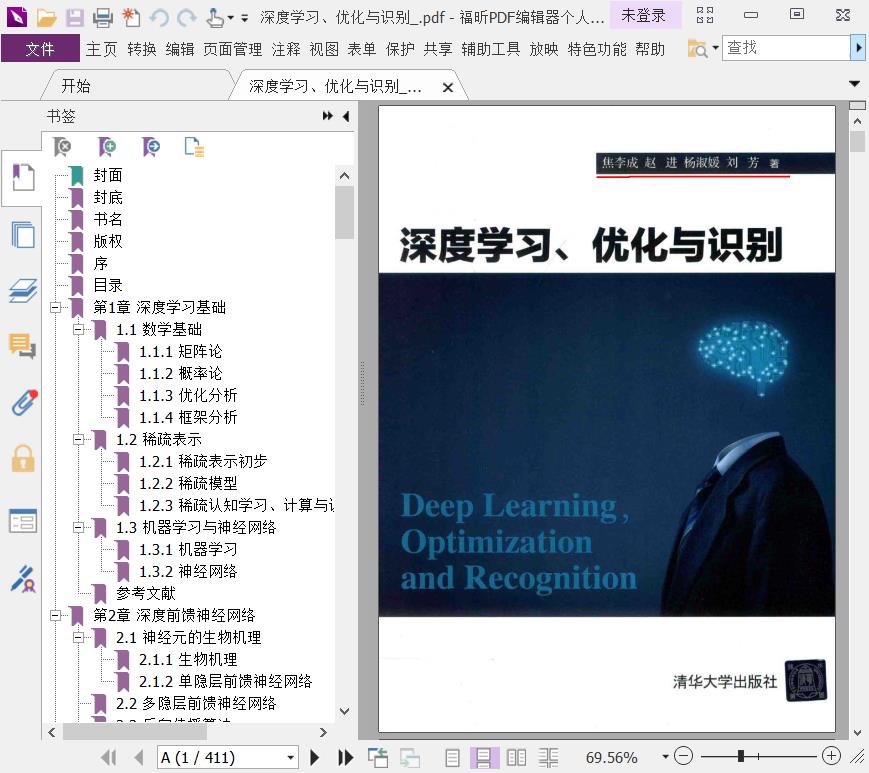
Task: Click the bookmark options page icon
Action: point(194,147)
